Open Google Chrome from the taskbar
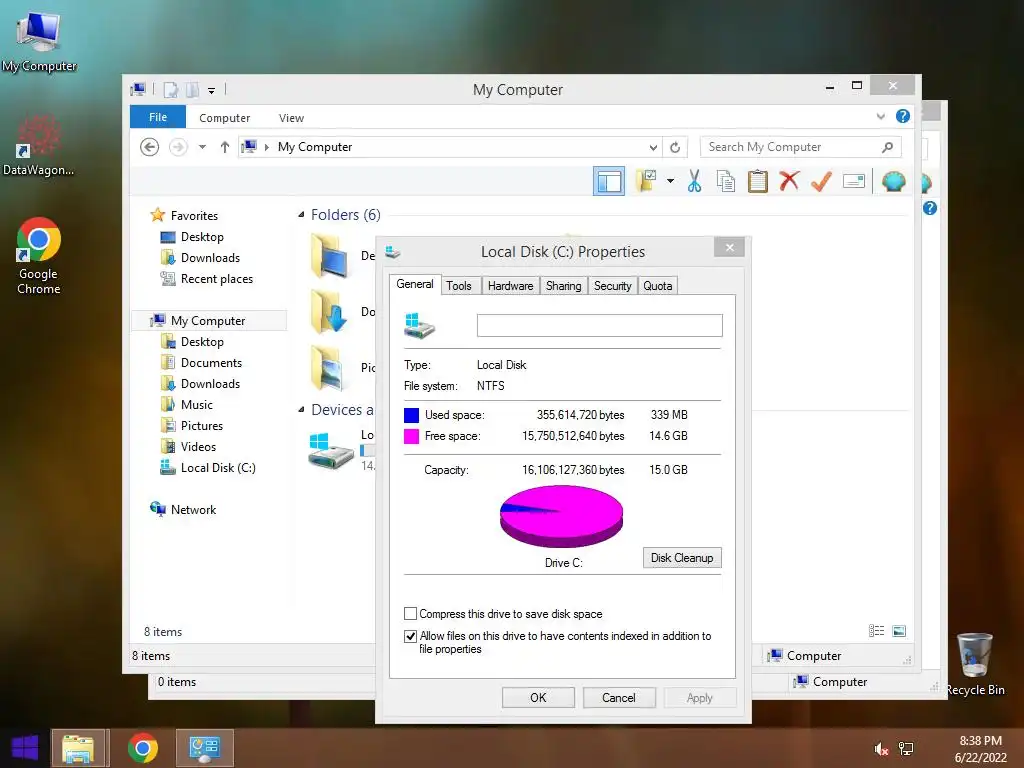1024x768 pixels. [142, 748]
